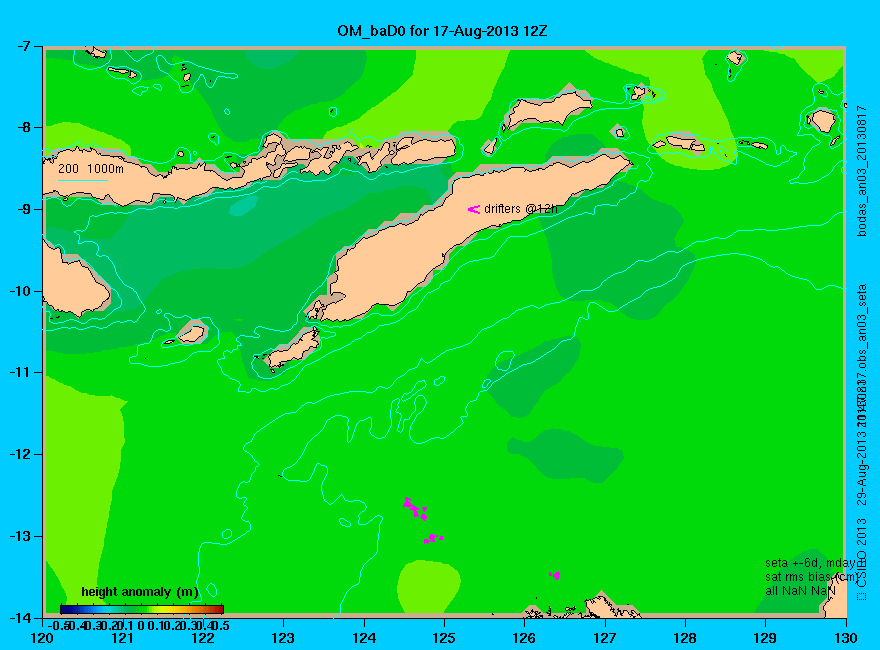The height and width of the screenshot is (650, 880).
Task: Click longitude tick label '129'
Action: [765, 638]
